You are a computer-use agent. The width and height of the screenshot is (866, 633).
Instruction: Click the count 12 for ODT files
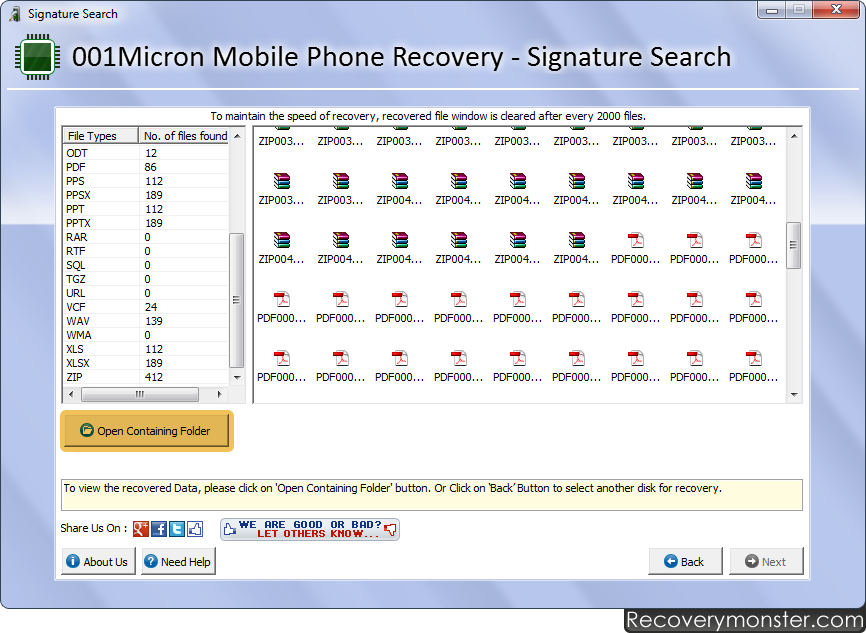[151, 153]
